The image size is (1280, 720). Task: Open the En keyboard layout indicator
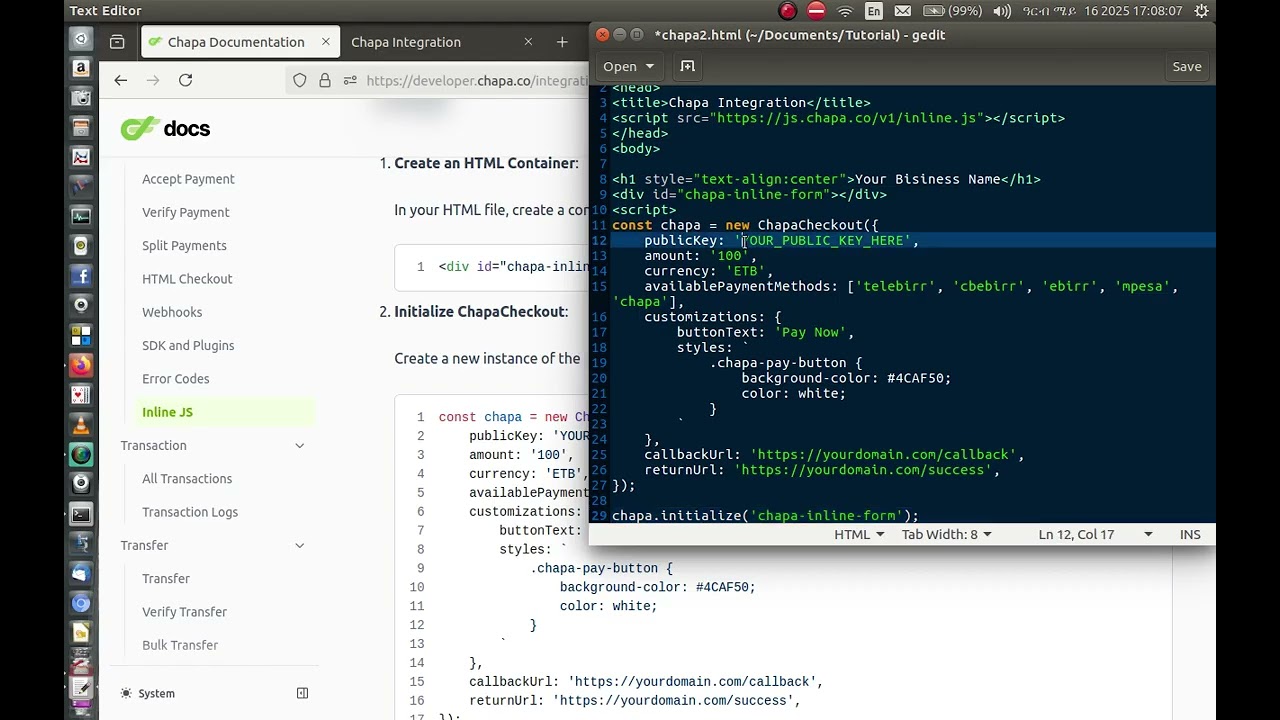click(x=874, y=11)
